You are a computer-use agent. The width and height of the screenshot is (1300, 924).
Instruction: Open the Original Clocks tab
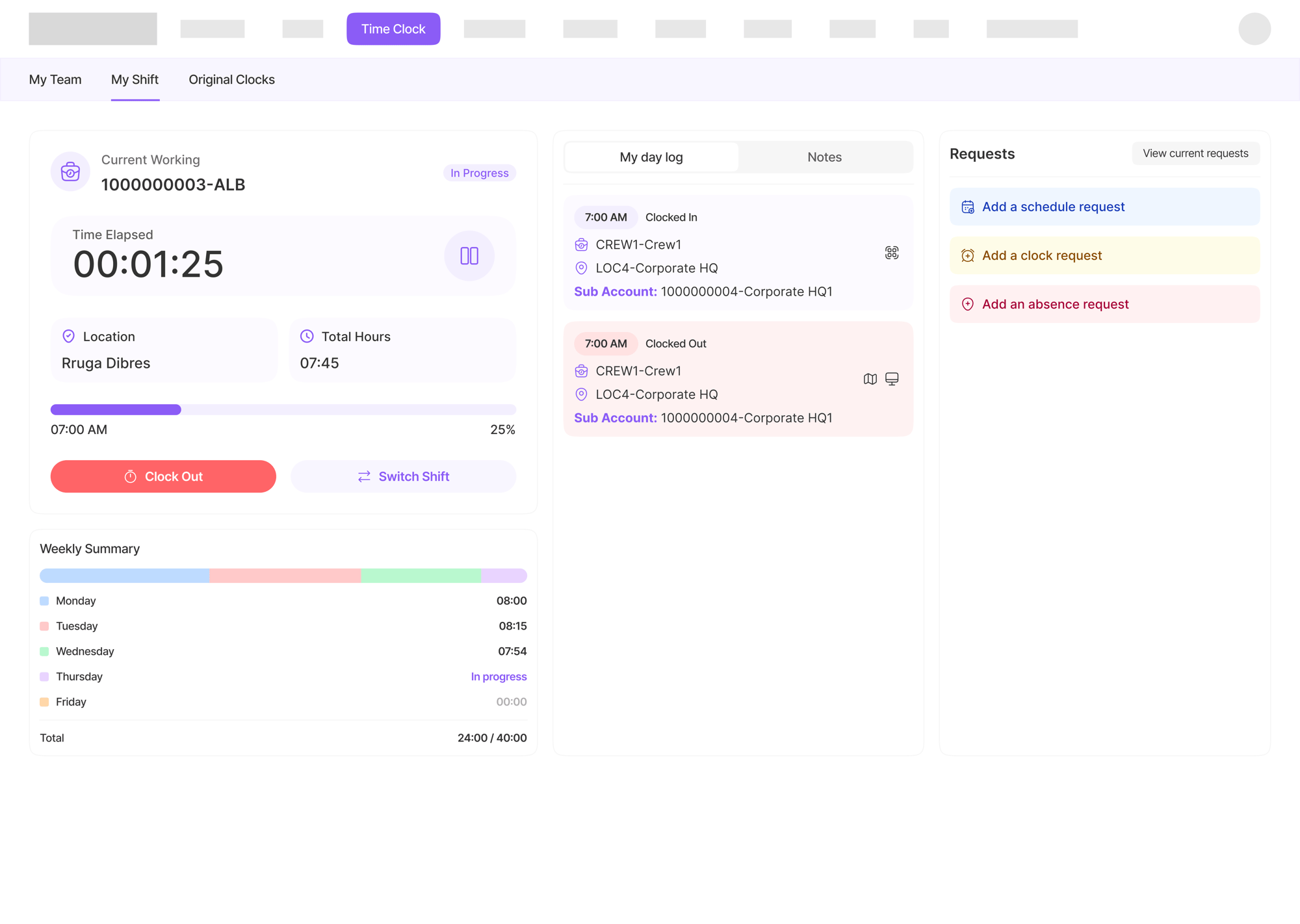coord(231,79)
